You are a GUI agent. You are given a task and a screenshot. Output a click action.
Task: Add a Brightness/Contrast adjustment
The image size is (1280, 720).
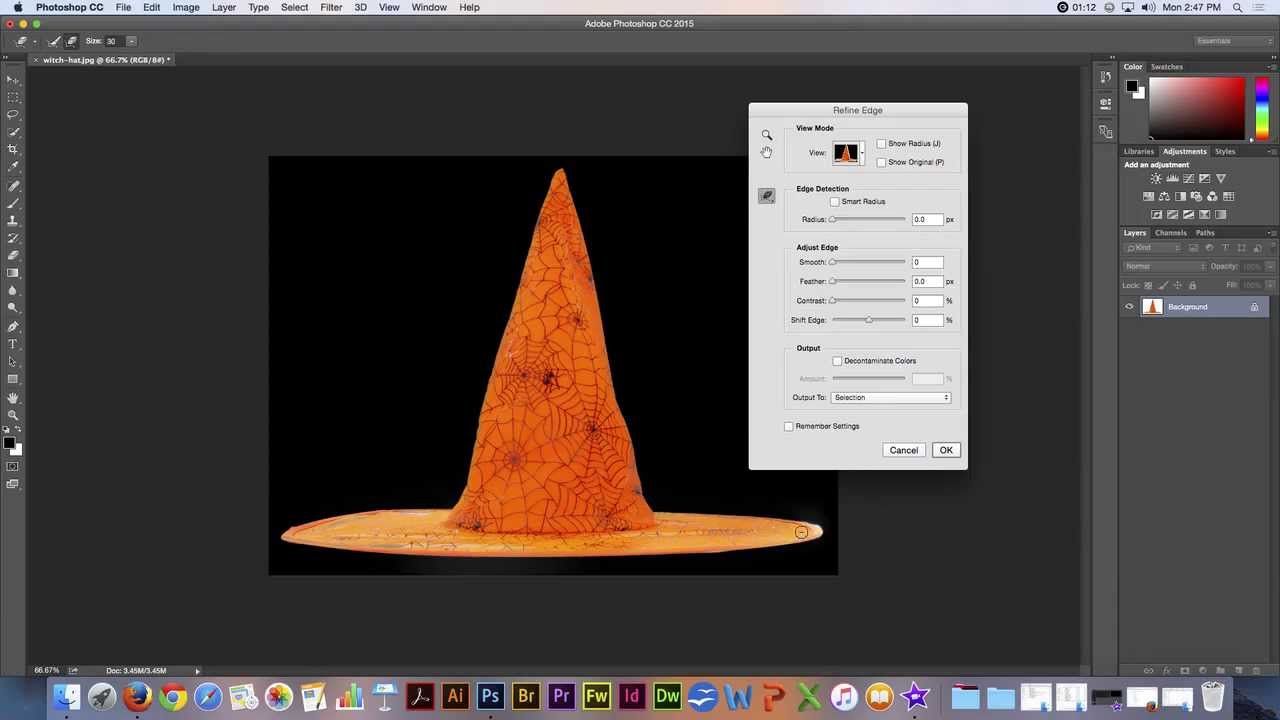[x=1156, y=178]
